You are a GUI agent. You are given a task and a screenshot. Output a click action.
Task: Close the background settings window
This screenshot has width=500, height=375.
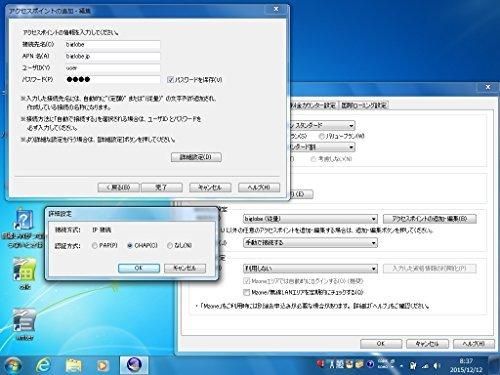[x=488, y=87]
